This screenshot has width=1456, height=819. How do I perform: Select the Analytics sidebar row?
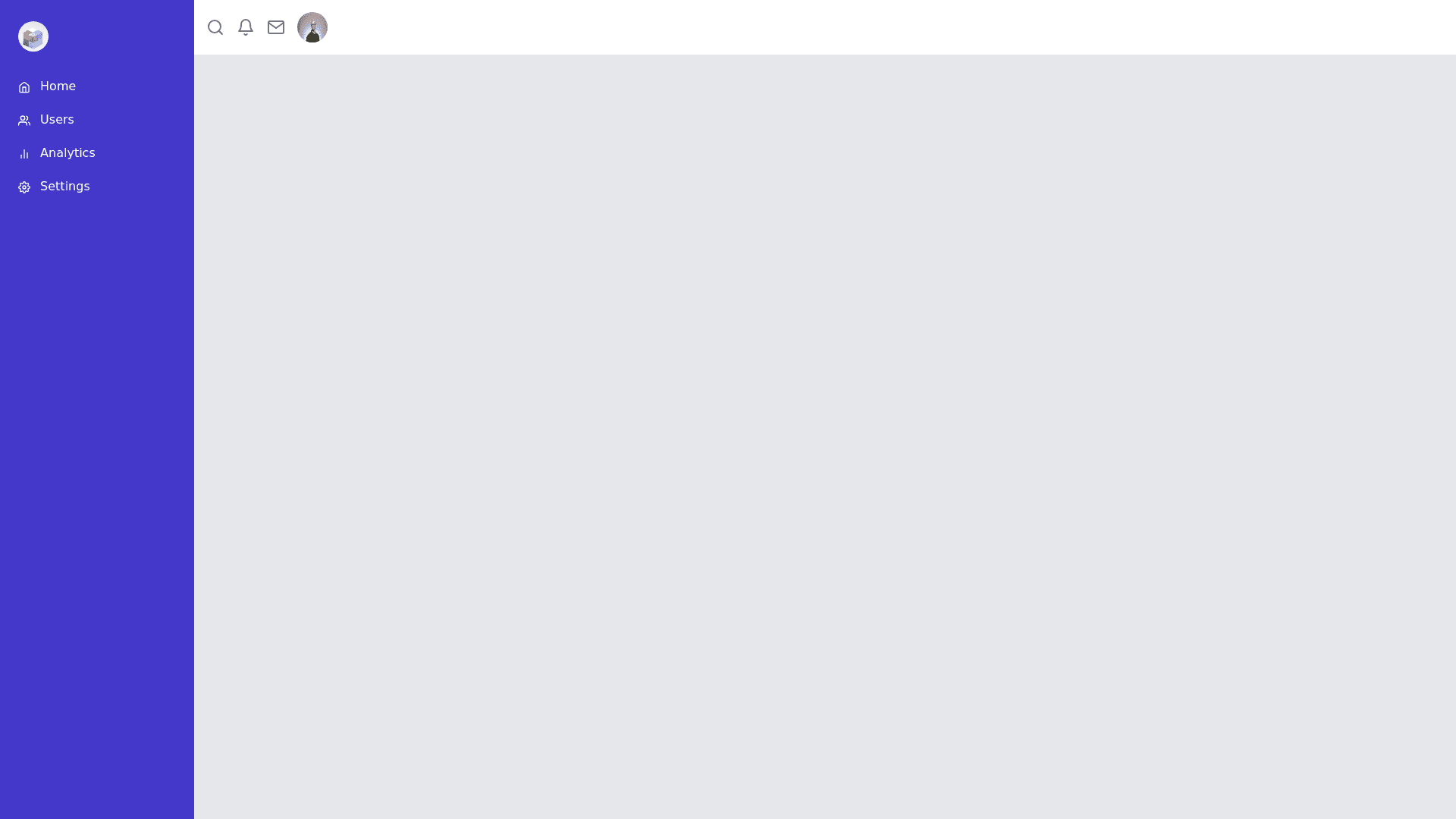click(97, 153)
